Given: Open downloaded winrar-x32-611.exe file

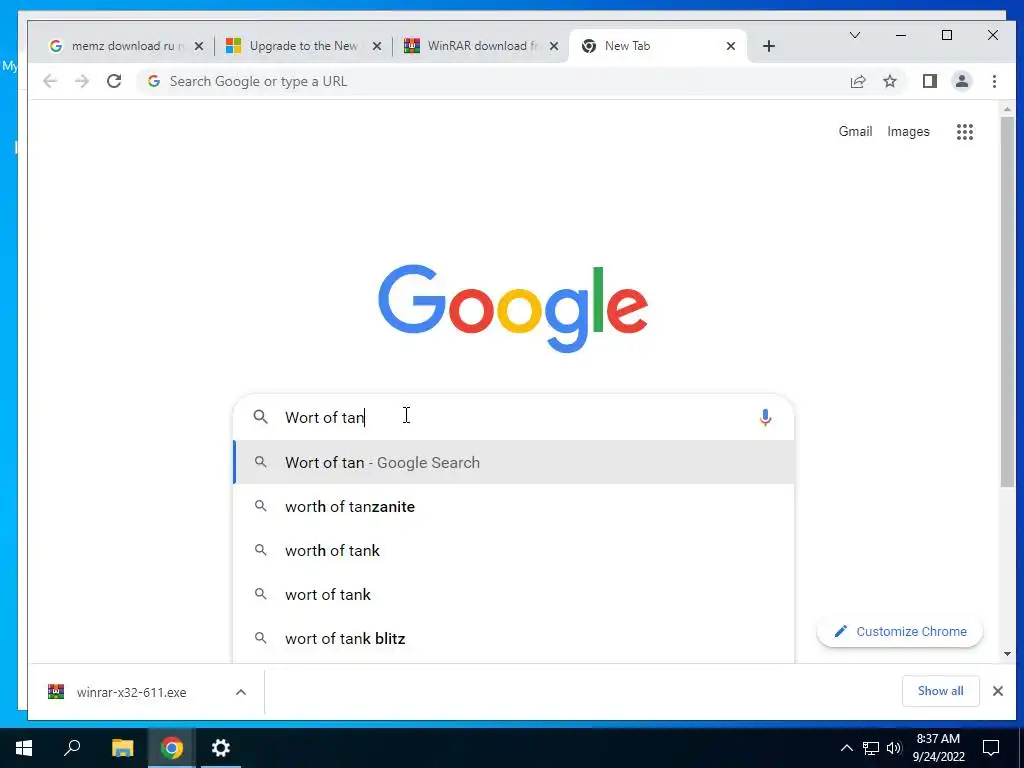Looking at the screenshot, I should [131, 692].
